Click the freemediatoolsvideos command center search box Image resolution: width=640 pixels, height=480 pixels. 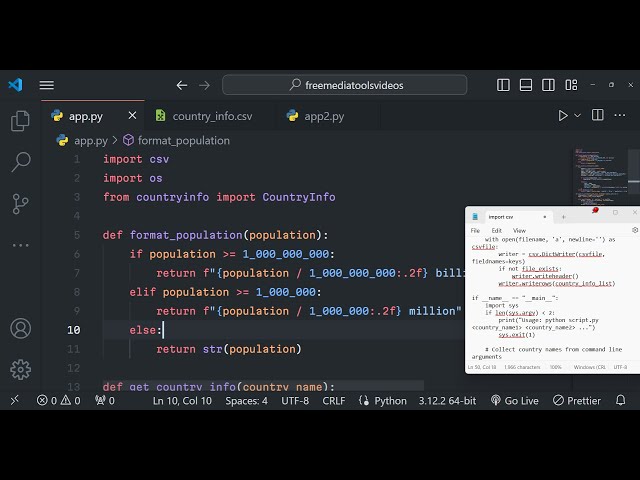coord(356,85)
